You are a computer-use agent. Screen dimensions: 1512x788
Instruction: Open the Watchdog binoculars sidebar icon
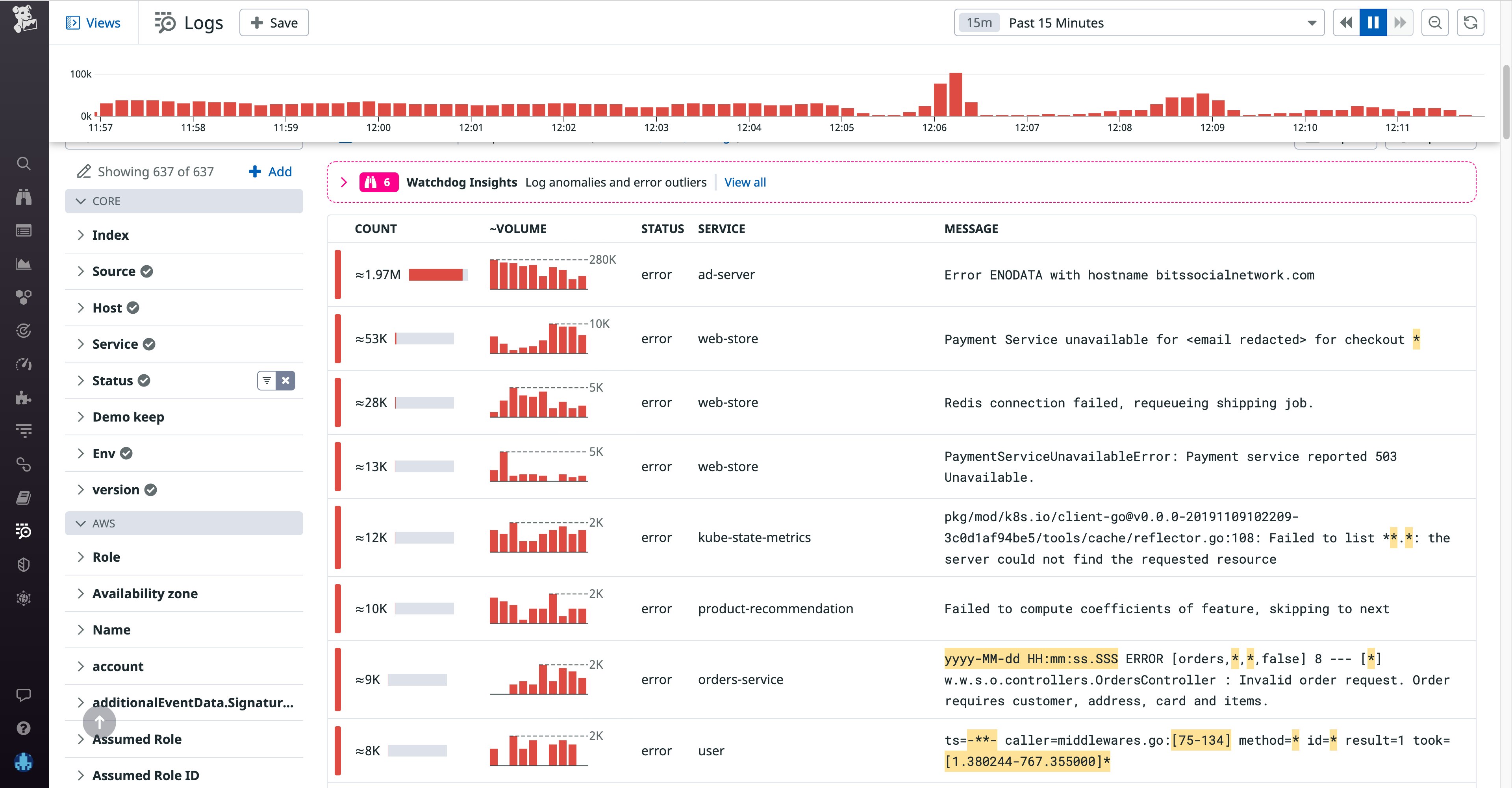tap(24, 196)
